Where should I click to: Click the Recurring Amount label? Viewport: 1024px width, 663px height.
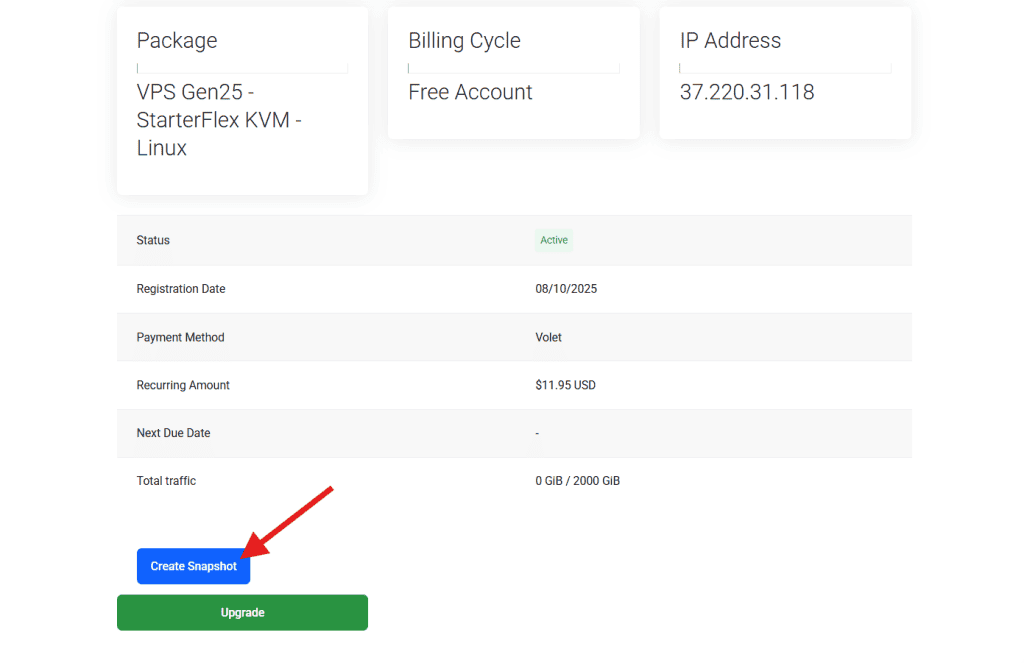(x=183, y=385)
